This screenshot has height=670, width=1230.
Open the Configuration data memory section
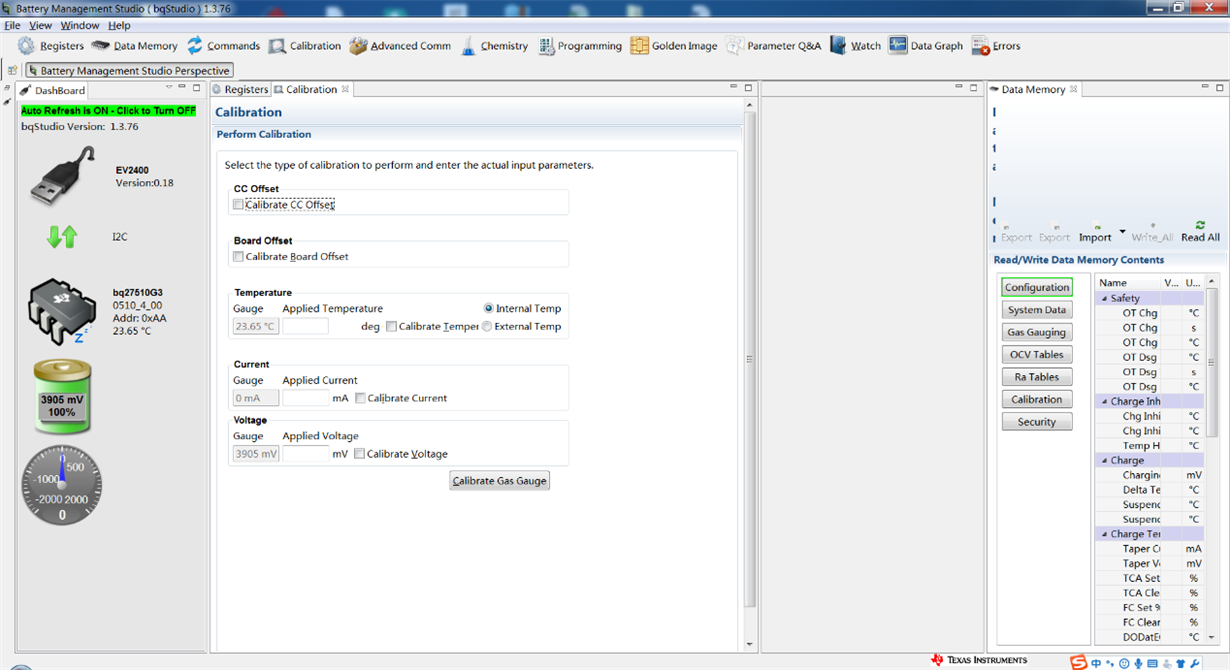[1037, 288]
